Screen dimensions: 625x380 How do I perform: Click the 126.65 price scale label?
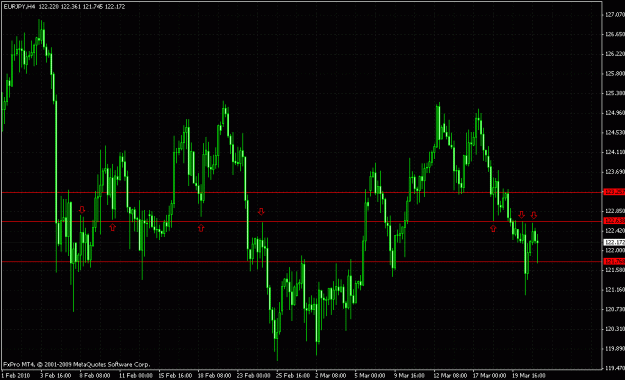(615, 34)
